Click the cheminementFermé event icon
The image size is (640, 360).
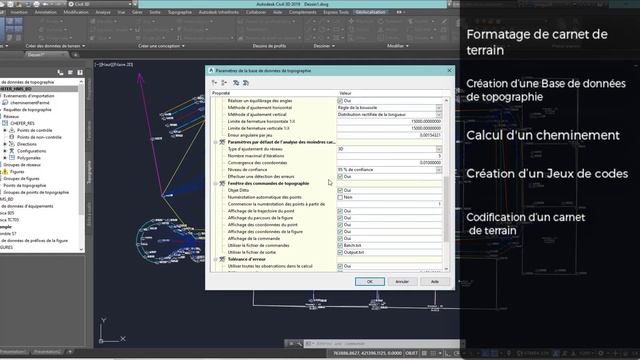5,102
